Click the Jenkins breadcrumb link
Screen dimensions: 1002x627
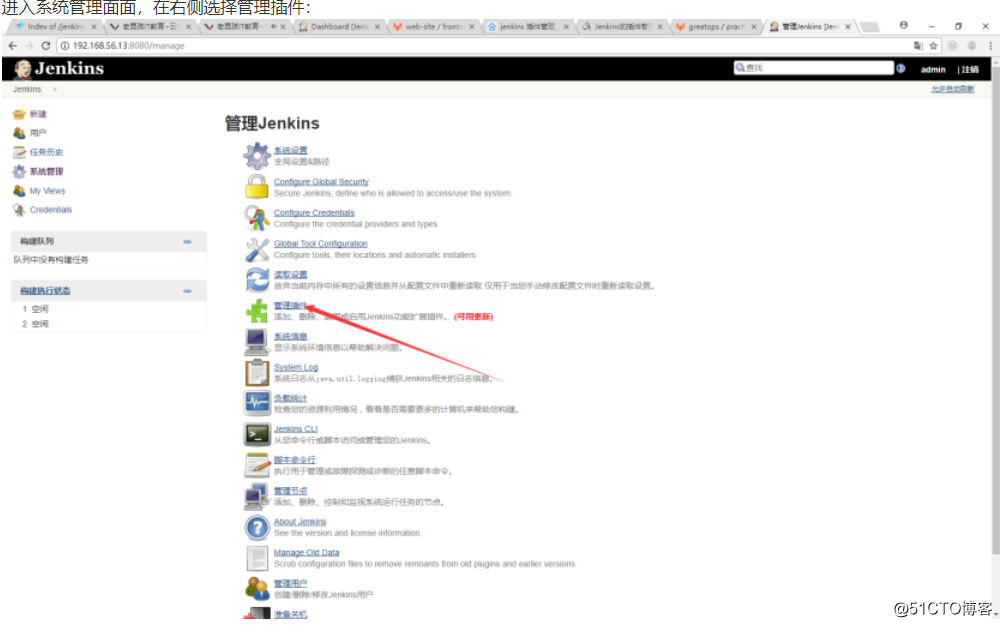(27, 89)
